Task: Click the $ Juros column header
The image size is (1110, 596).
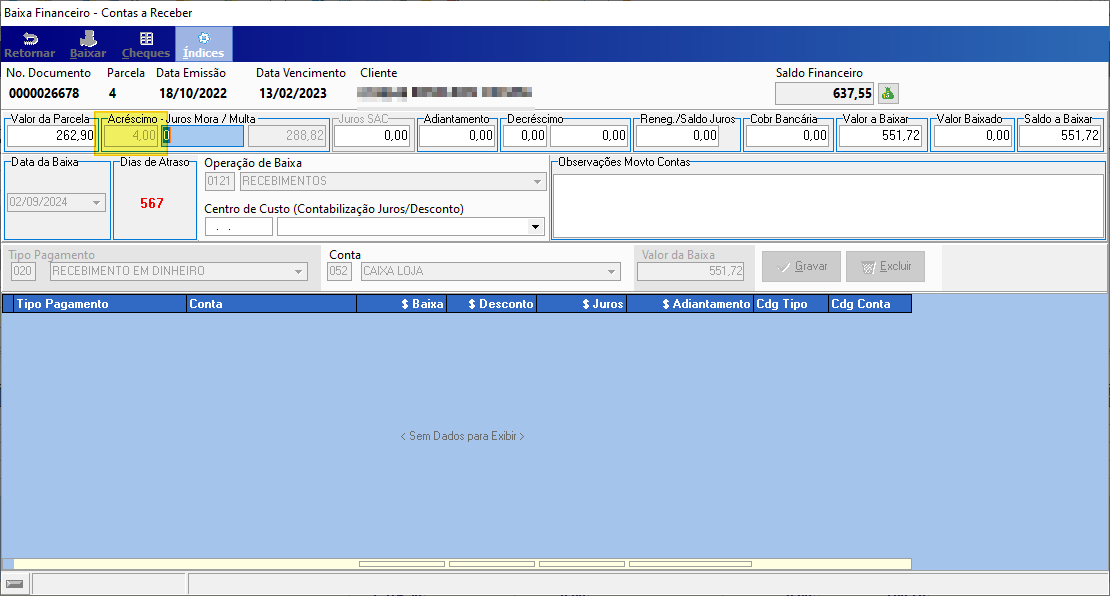Action: pos(581,304)
